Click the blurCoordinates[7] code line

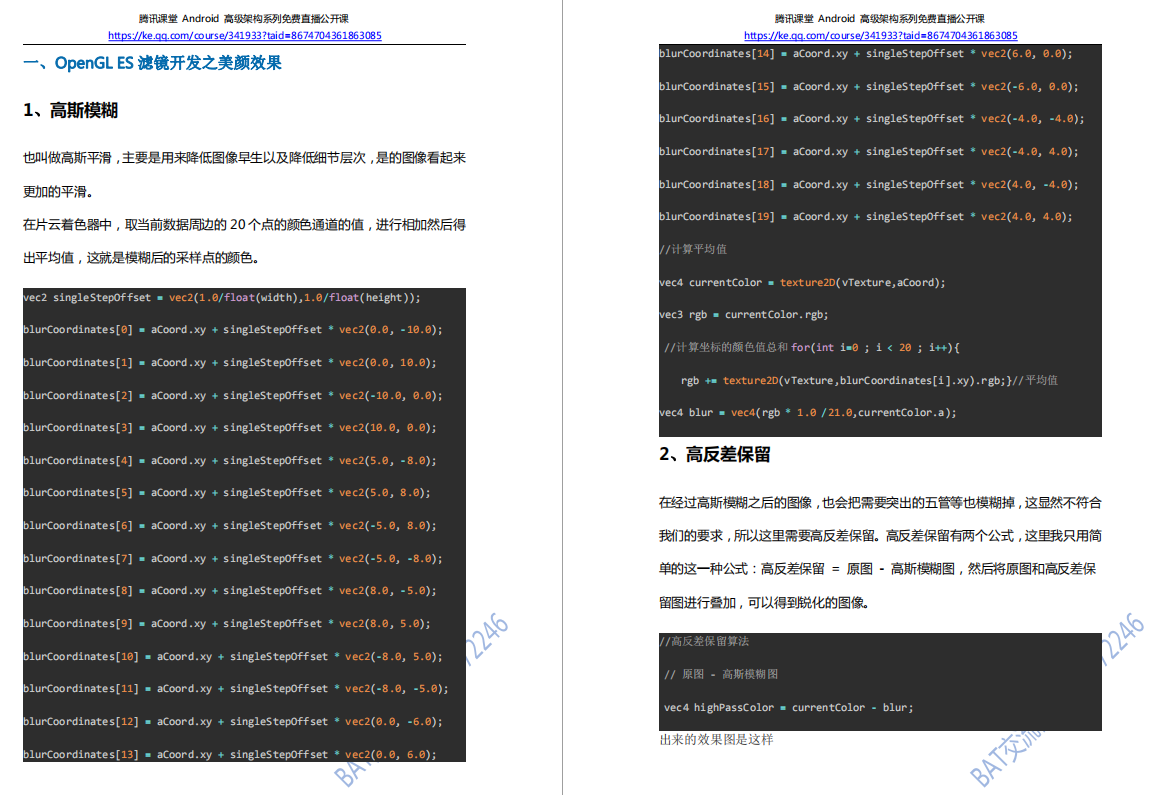(x=233, y=559)
